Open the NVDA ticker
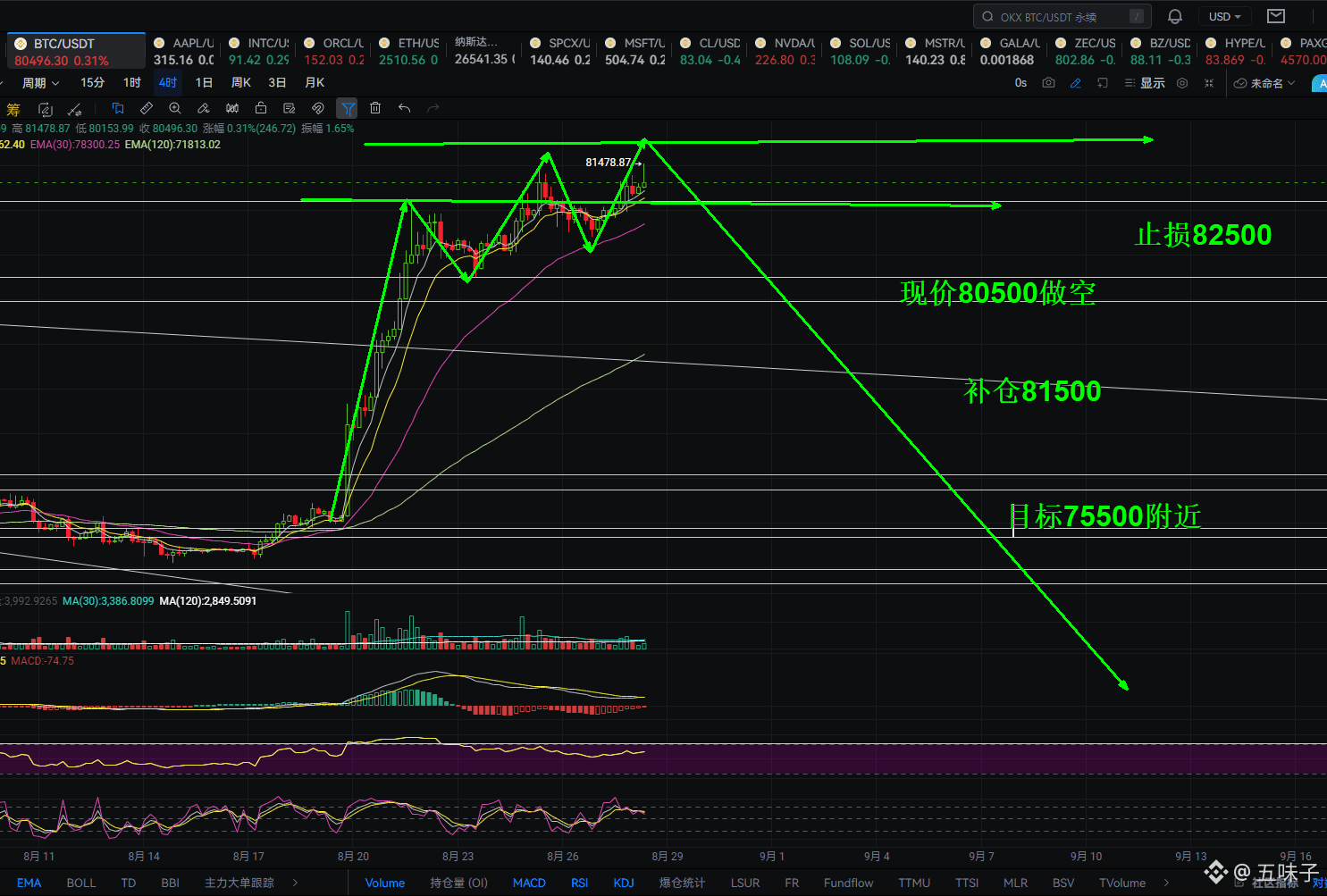Screen dimensions: 1327x896 (785, 51)
